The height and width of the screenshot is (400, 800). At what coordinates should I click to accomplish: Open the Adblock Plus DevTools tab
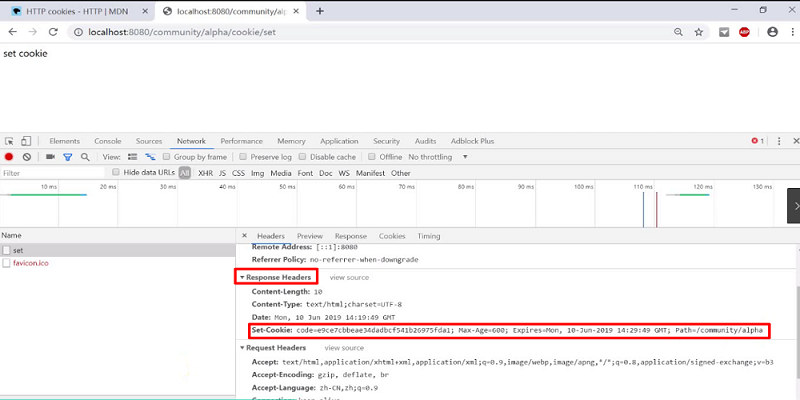[472, 141]
